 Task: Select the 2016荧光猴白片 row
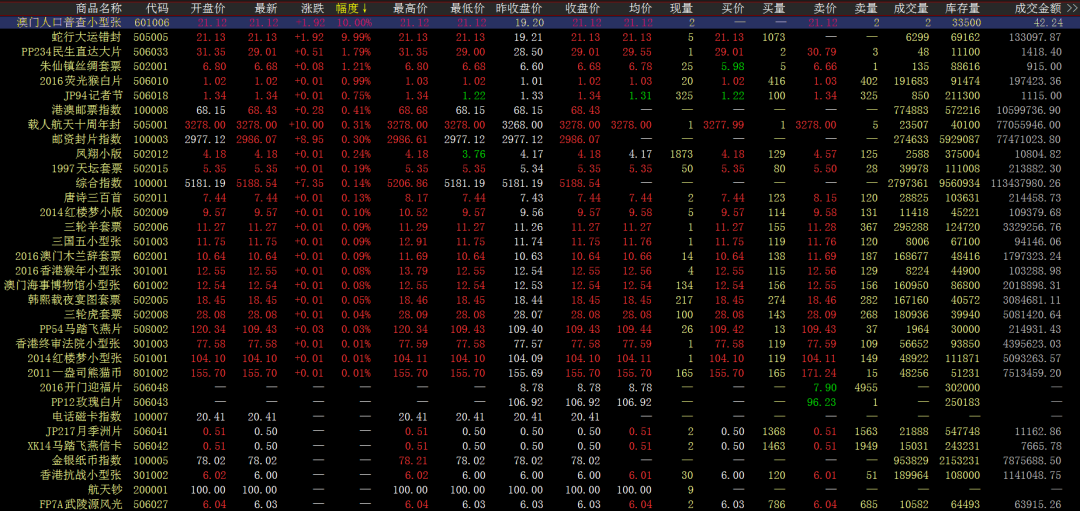coord(540,81)
